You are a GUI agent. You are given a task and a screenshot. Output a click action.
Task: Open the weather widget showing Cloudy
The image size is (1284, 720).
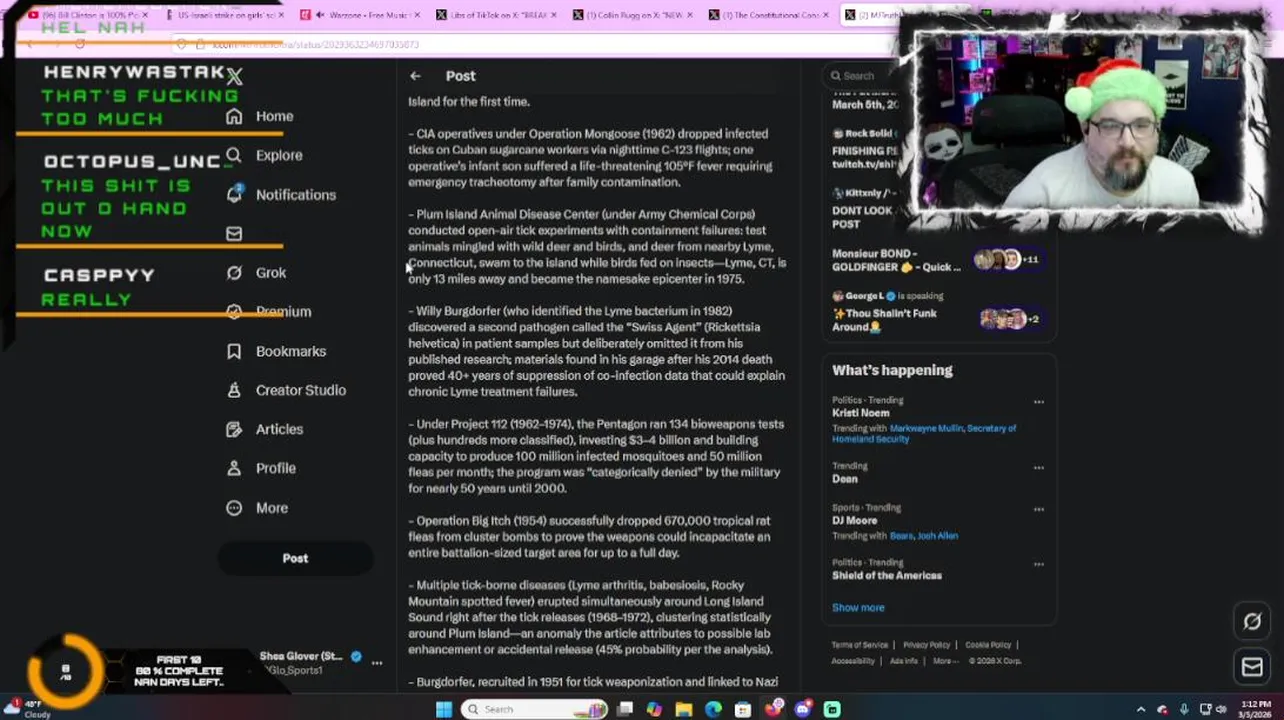(27, 709)
